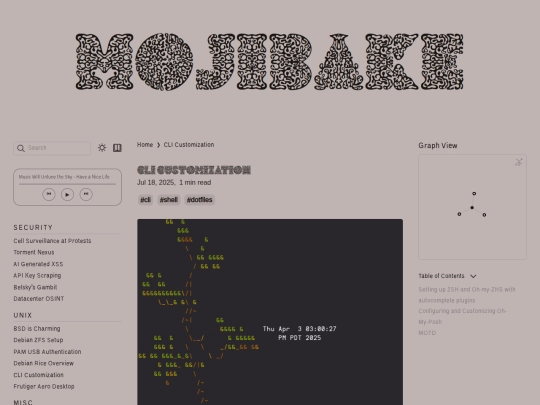Click CLI Customization breadcrumb

189,145
